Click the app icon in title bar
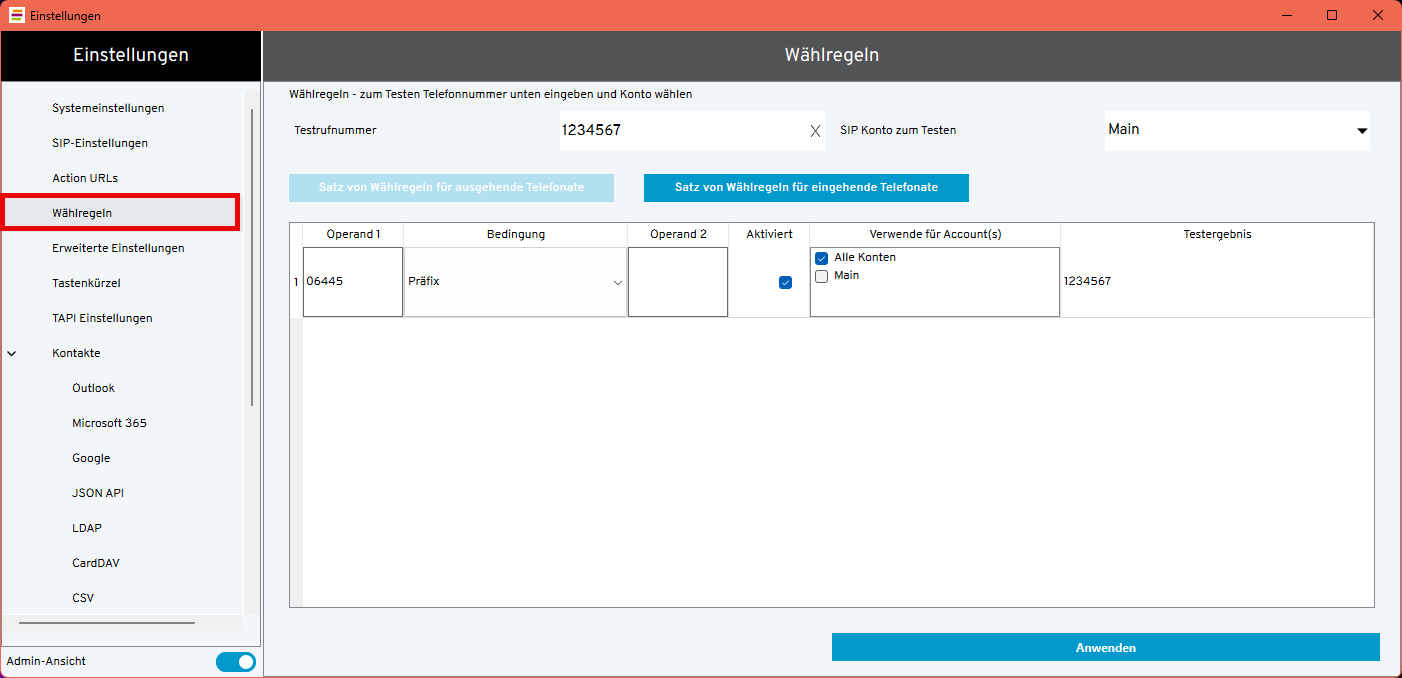The image size is (1402, 678). tap(16, 15)
